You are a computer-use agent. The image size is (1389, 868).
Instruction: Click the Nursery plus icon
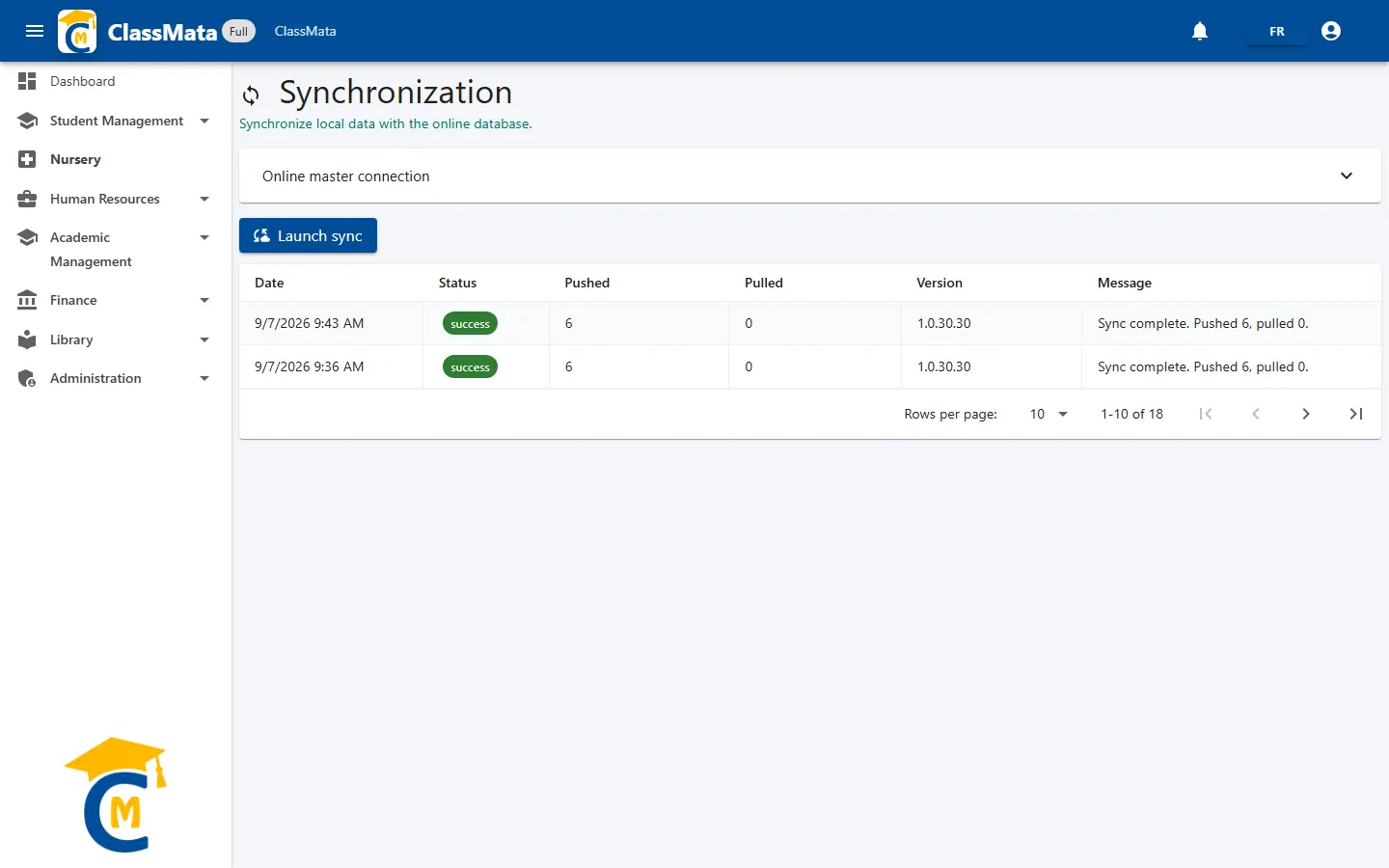click(27, 159)
